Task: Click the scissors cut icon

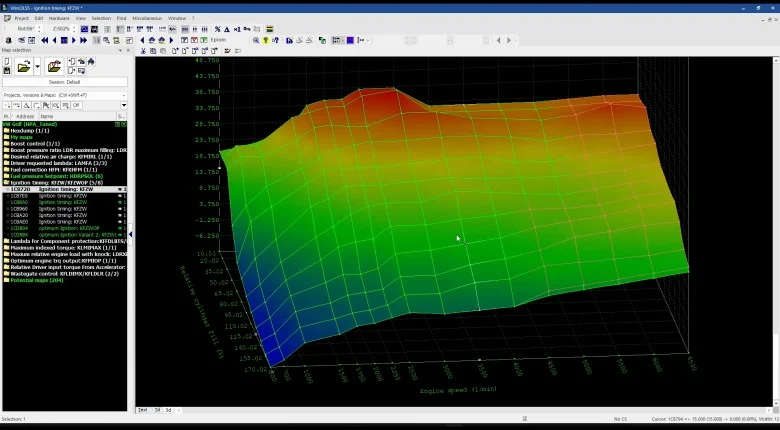Action: coord(143,51)
